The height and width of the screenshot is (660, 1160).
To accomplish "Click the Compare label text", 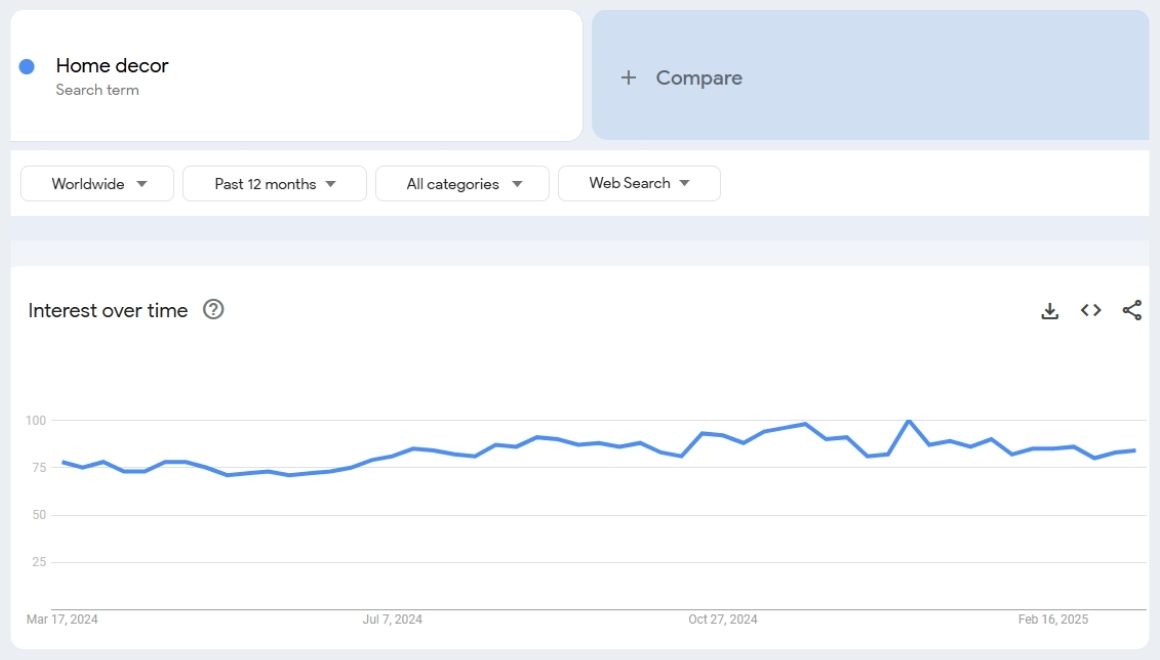I will click(699, 78).
